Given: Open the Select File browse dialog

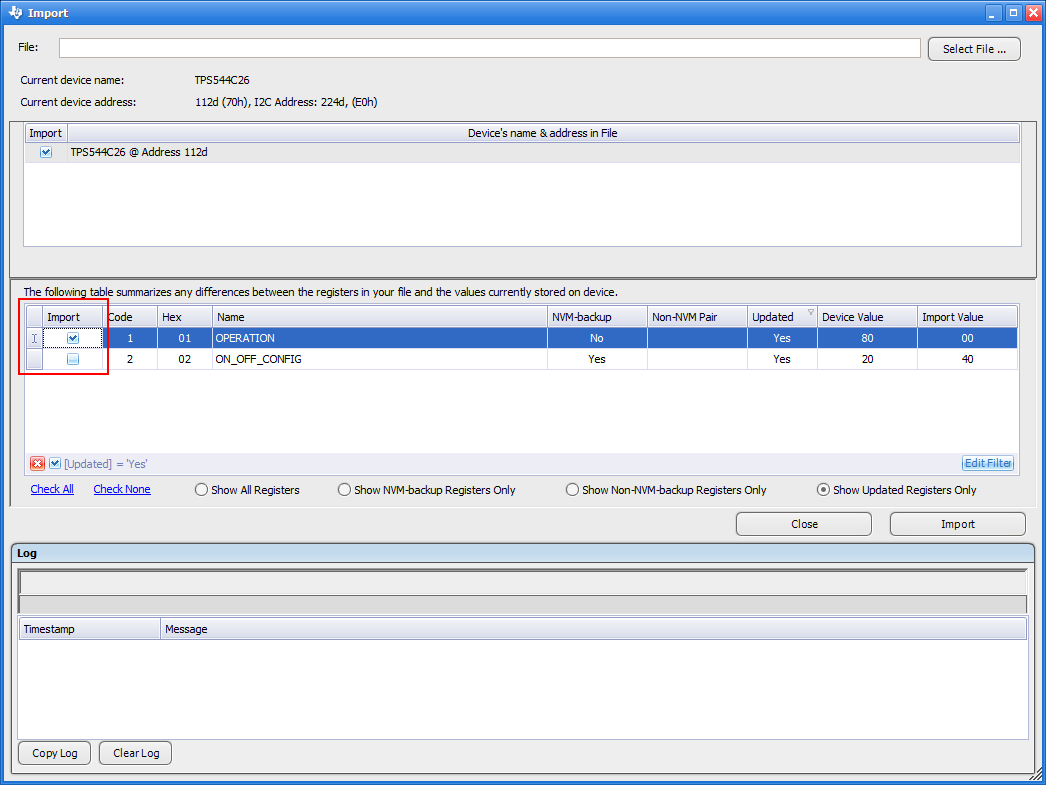Looking at the screenshot, I should coord(973,49).
